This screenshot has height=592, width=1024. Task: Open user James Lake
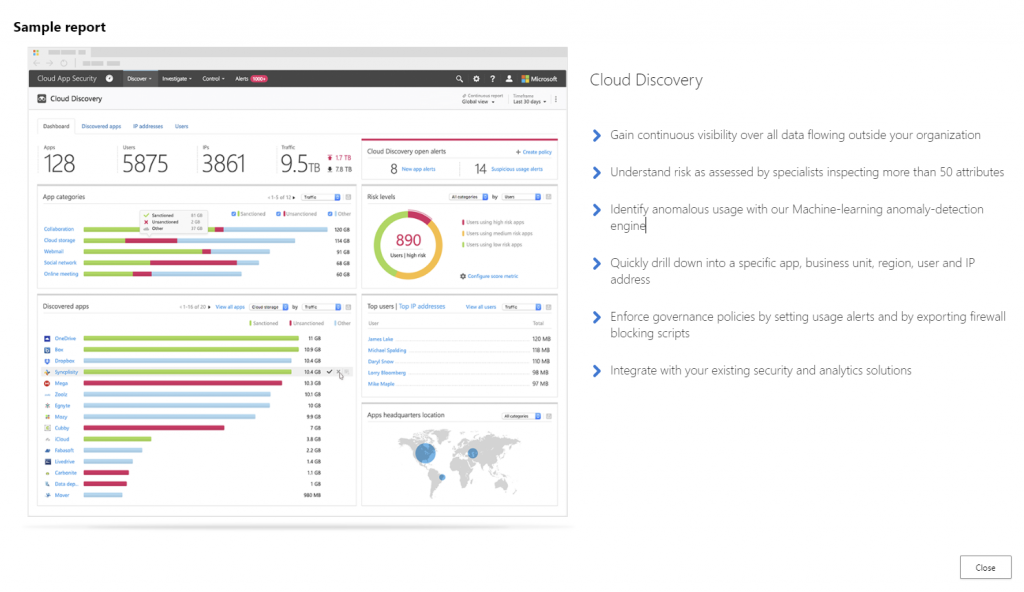point(380,339)
